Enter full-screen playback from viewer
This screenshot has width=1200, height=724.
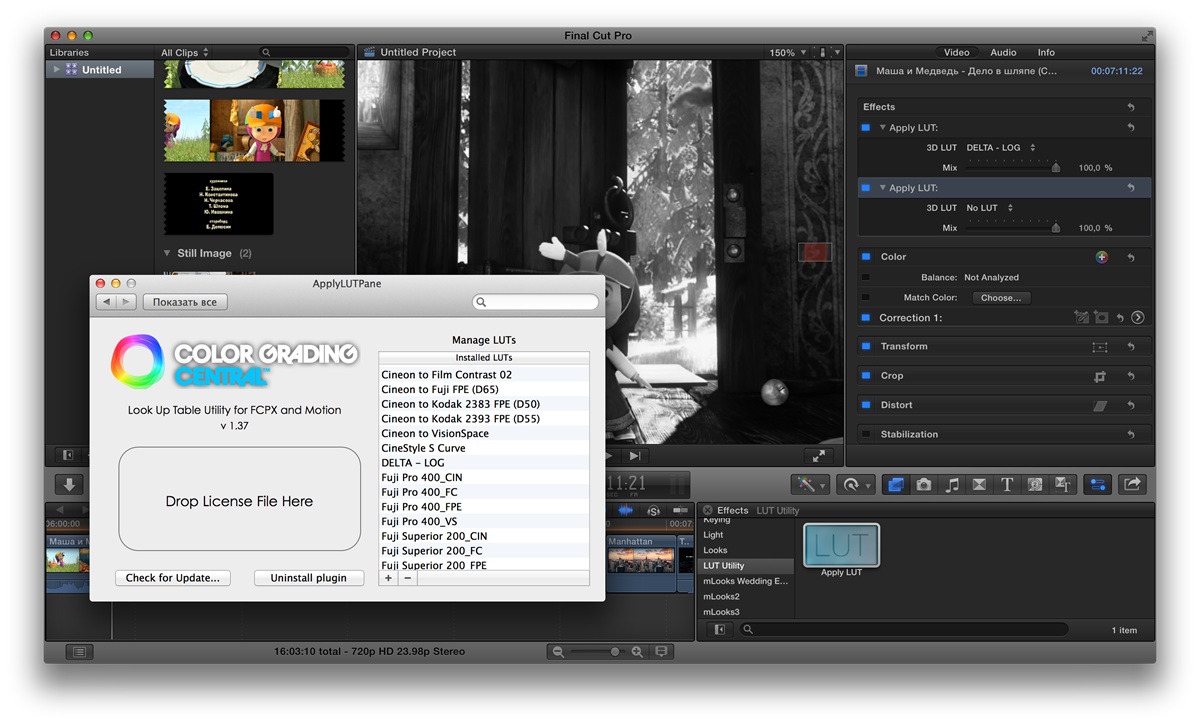coord(819,456)
